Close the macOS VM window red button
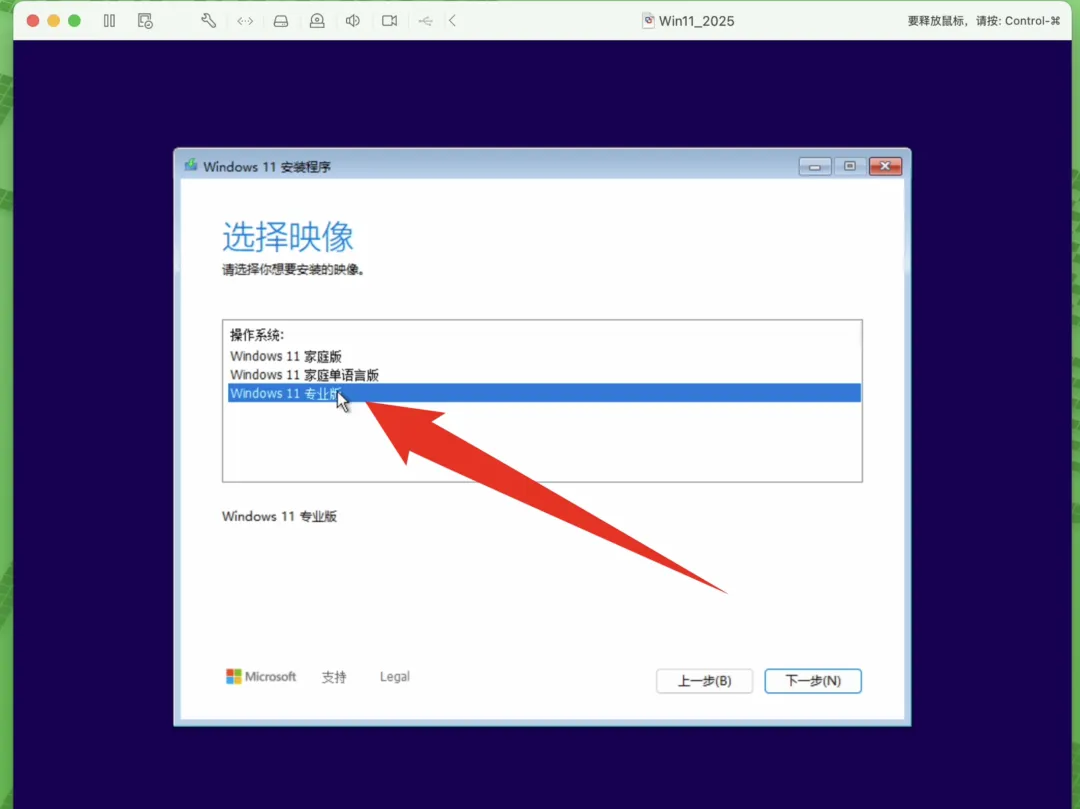Viewport: 1080px width, 809px height. pyautogui.click(x=32, y=21)
